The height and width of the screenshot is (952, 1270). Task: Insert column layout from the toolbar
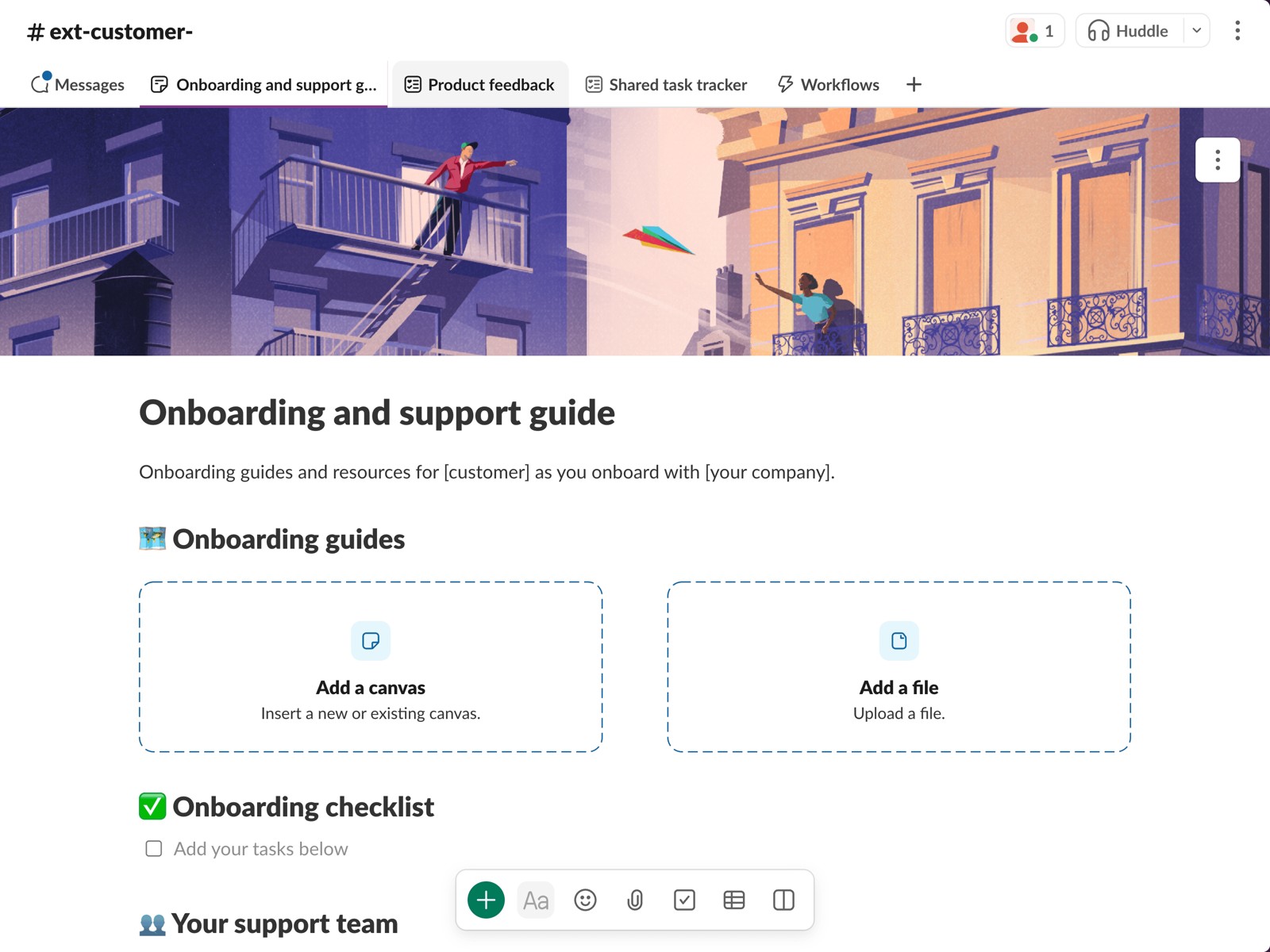[783, 900]
